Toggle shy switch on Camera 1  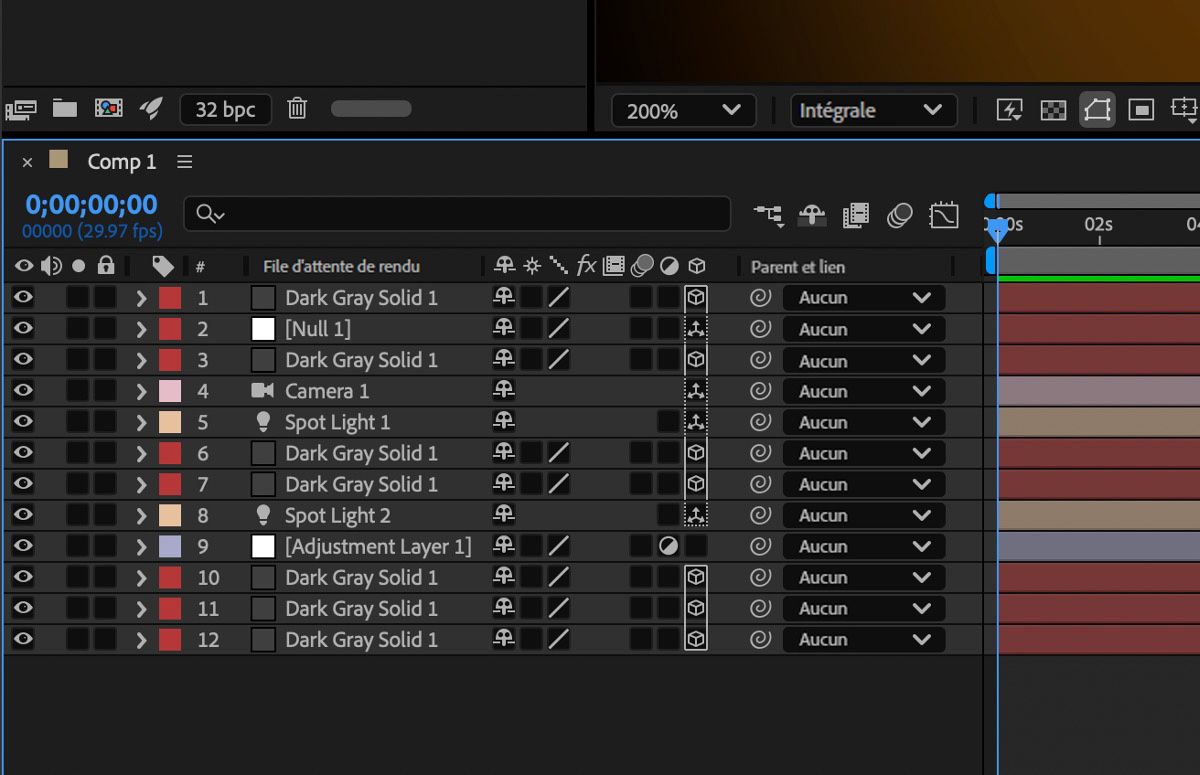click(504, 391)
